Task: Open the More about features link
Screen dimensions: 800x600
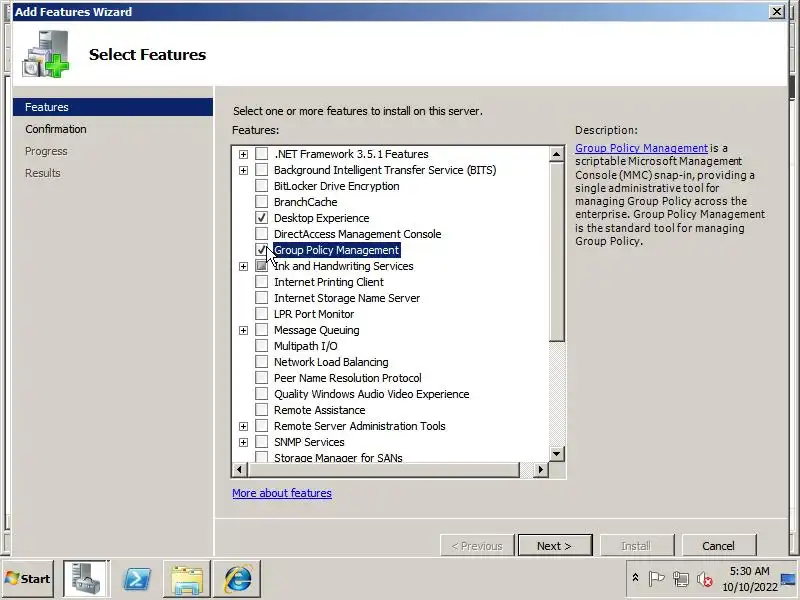Action: [x=282, y=493]
